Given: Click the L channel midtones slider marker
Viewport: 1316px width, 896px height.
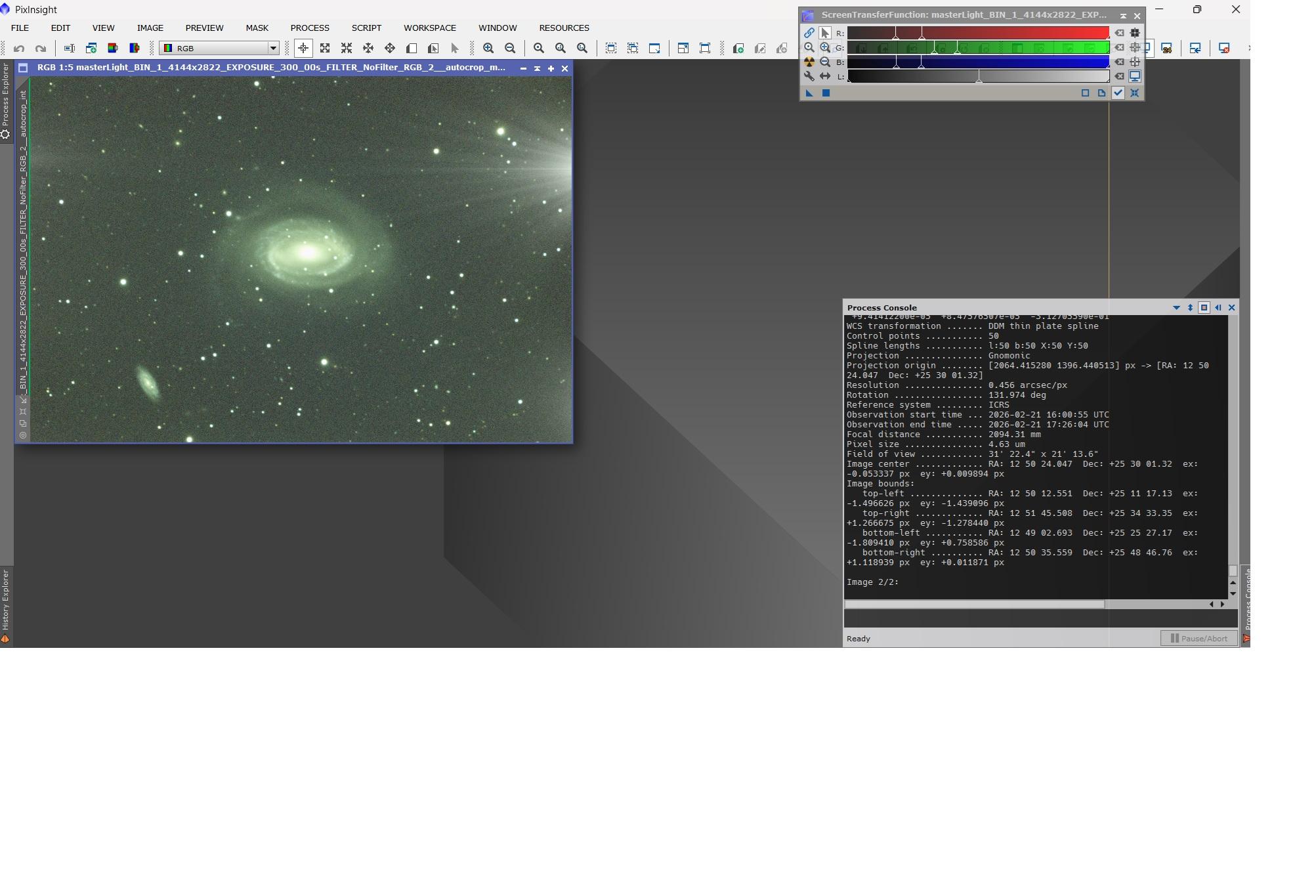Looking at the screenshot, I should (979, 79).
